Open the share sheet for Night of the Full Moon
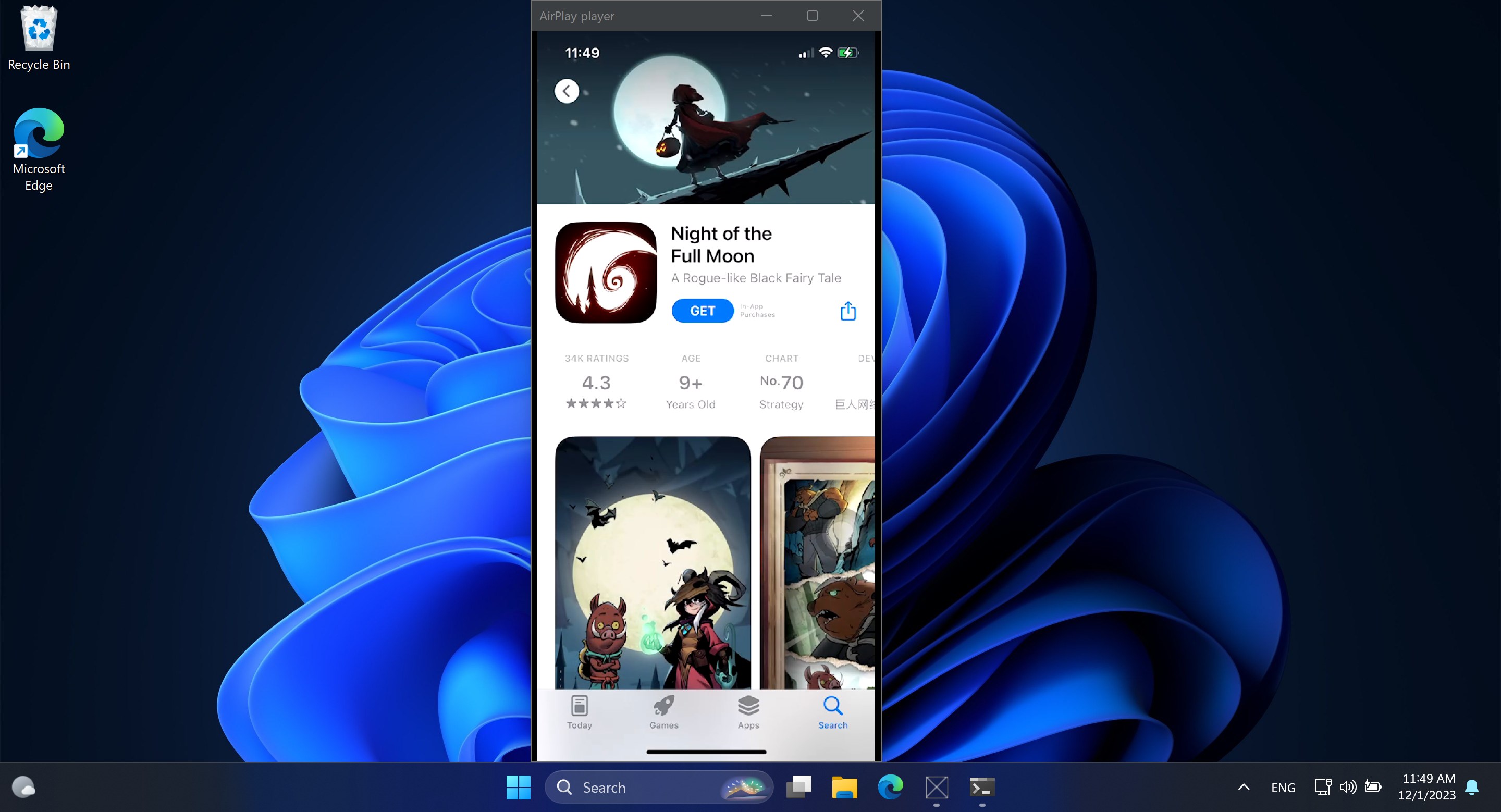This screenshot has width=1501, height=812. tap(848, 311)
